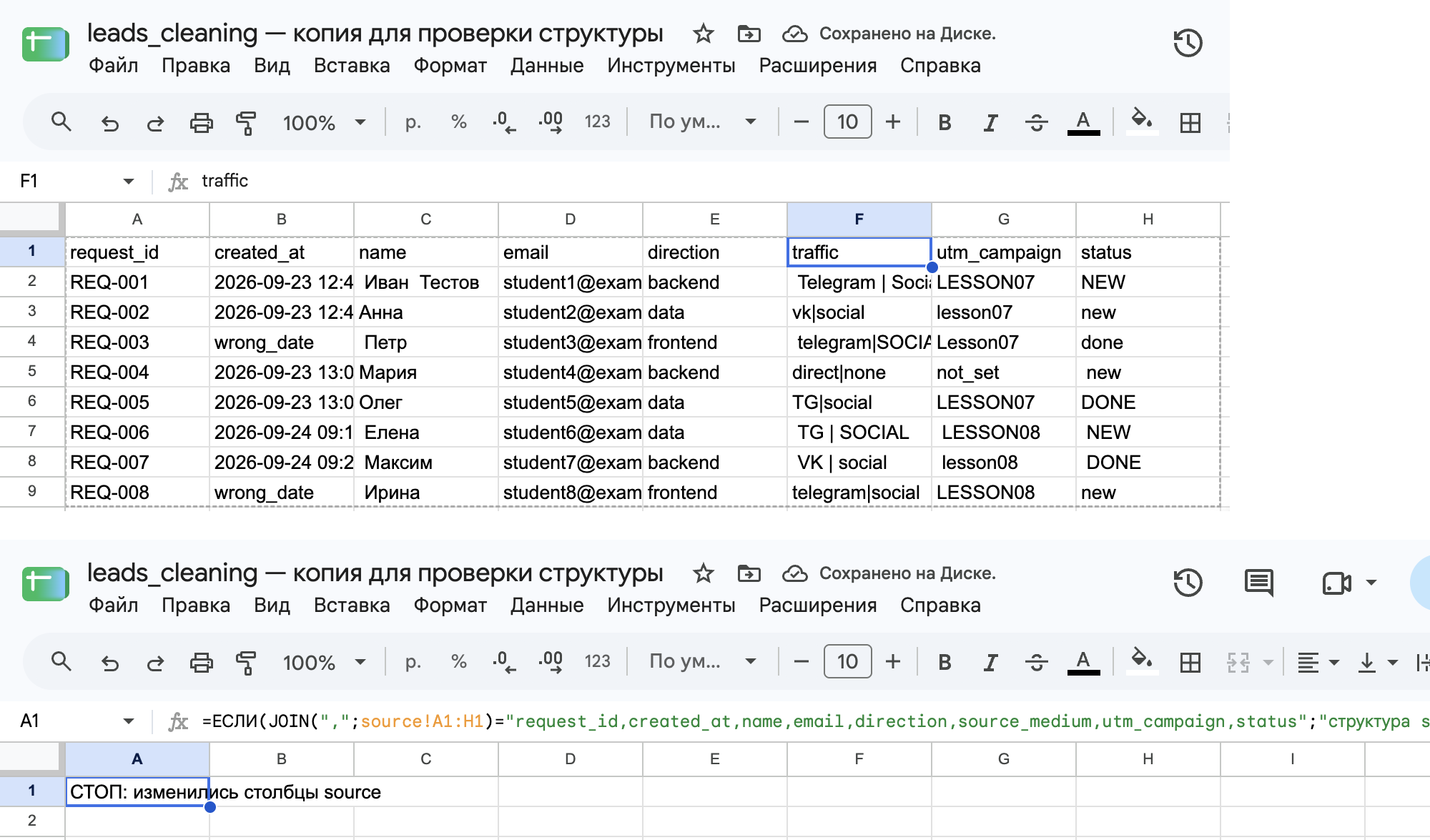Click the print icon in the top window
This screenshot has width=1430, height=840.
click(x=201, y=123)
